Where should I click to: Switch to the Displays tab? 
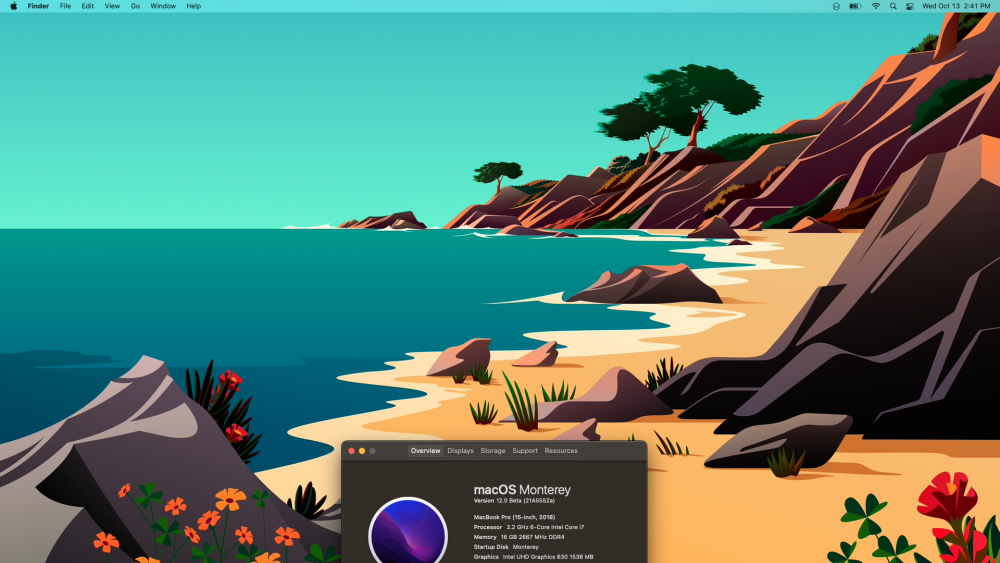460,451
